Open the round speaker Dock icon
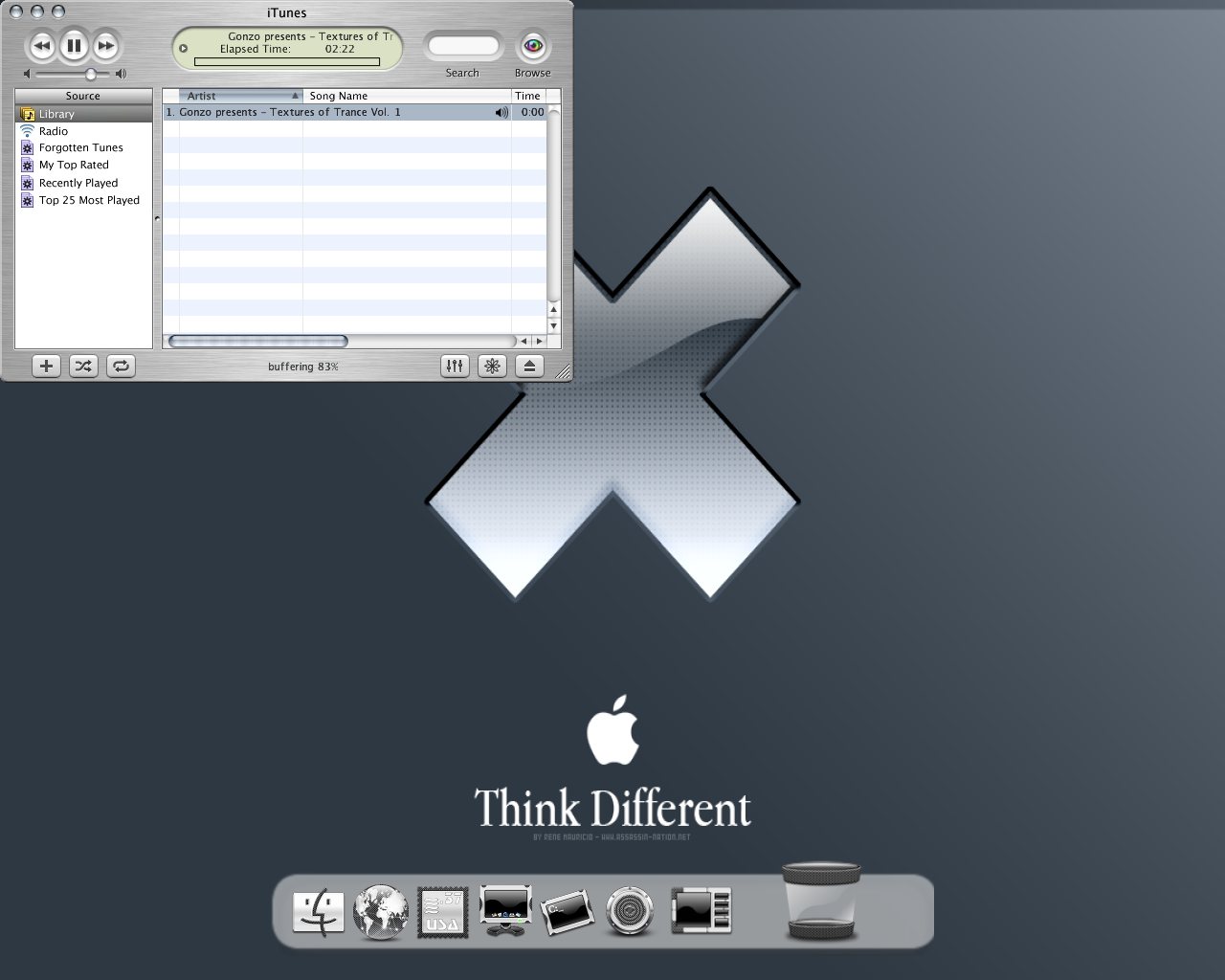Viewport: 1225px width, 980px height. (x=632, y=912)
